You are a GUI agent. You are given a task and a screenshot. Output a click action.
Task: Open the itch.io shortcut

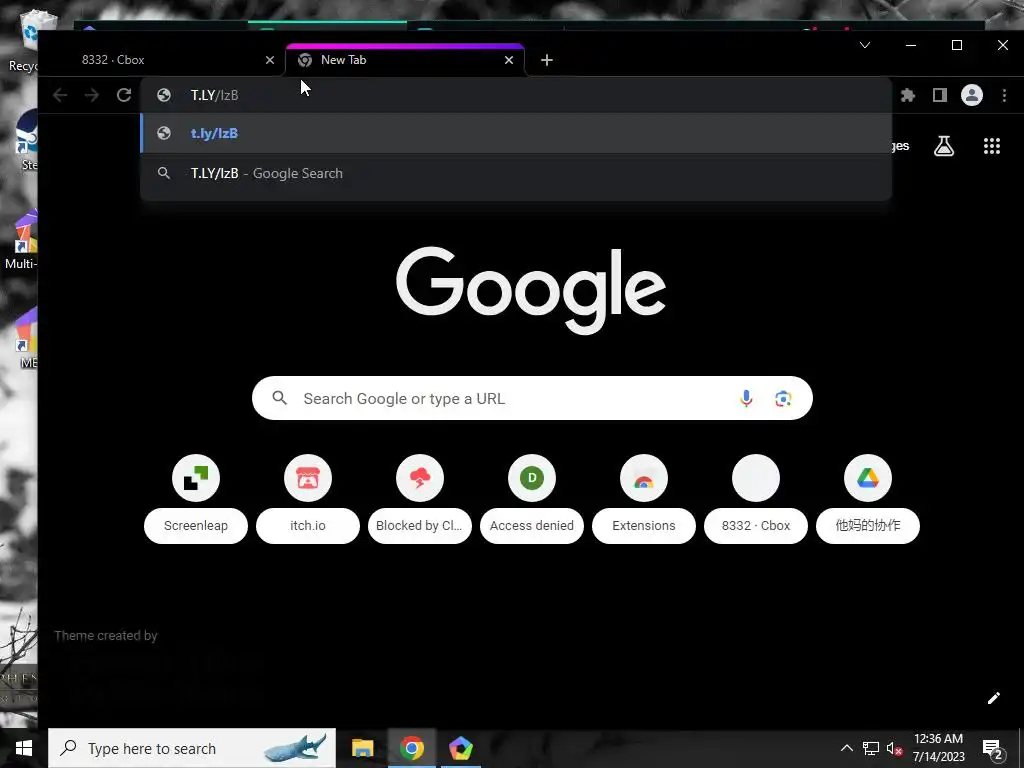308,499
